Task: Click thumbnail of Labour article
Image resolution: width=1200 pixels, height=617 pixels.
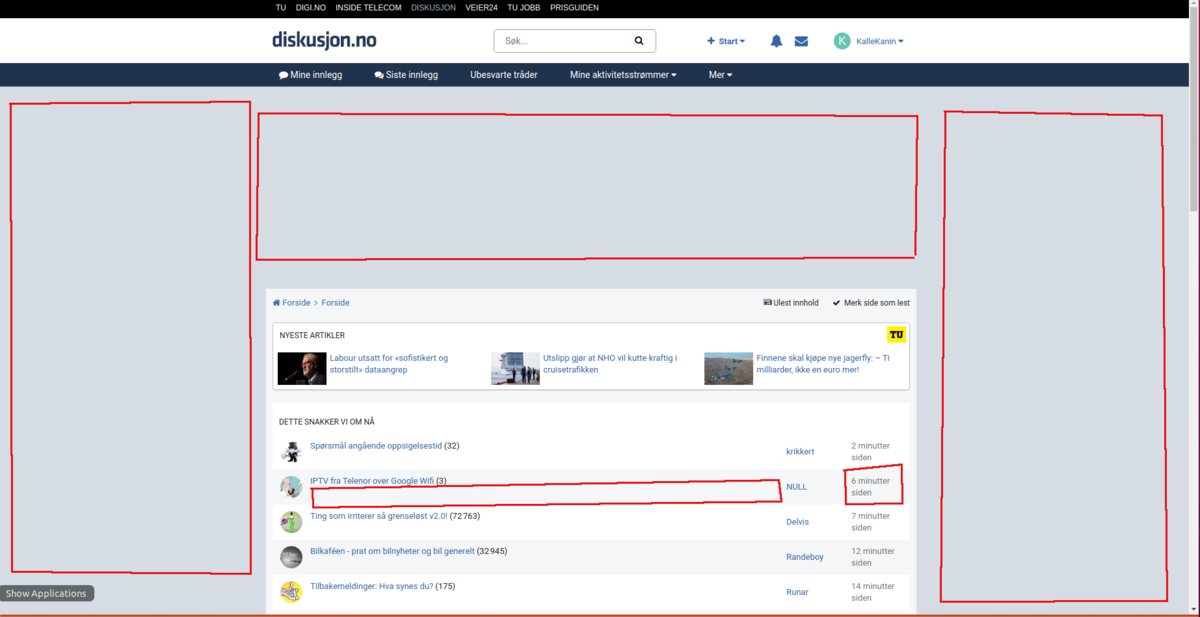Action: coord(302,368)
